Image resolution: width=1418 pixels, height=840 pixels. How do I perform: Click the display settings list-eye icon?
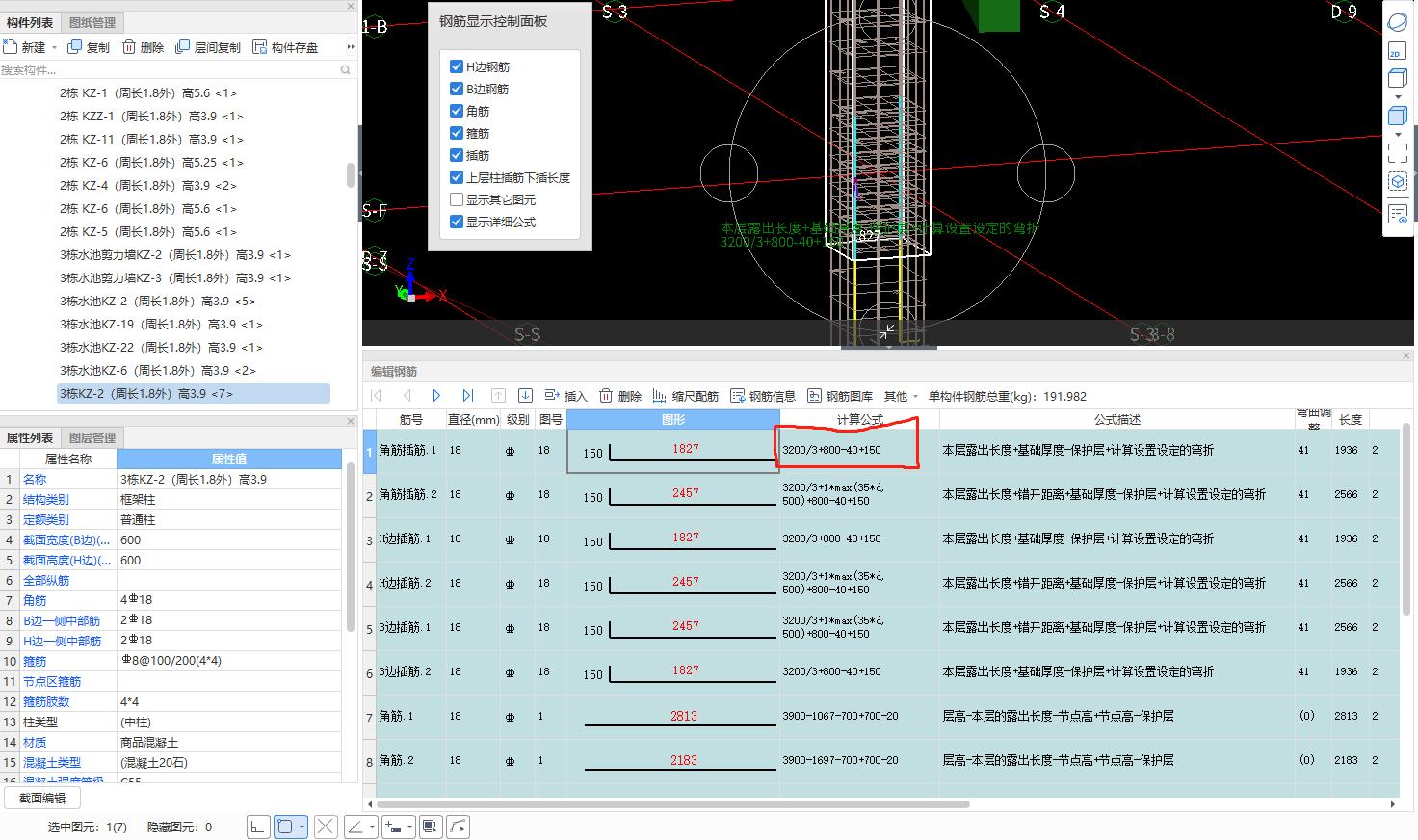click(x=1398, y=214)
